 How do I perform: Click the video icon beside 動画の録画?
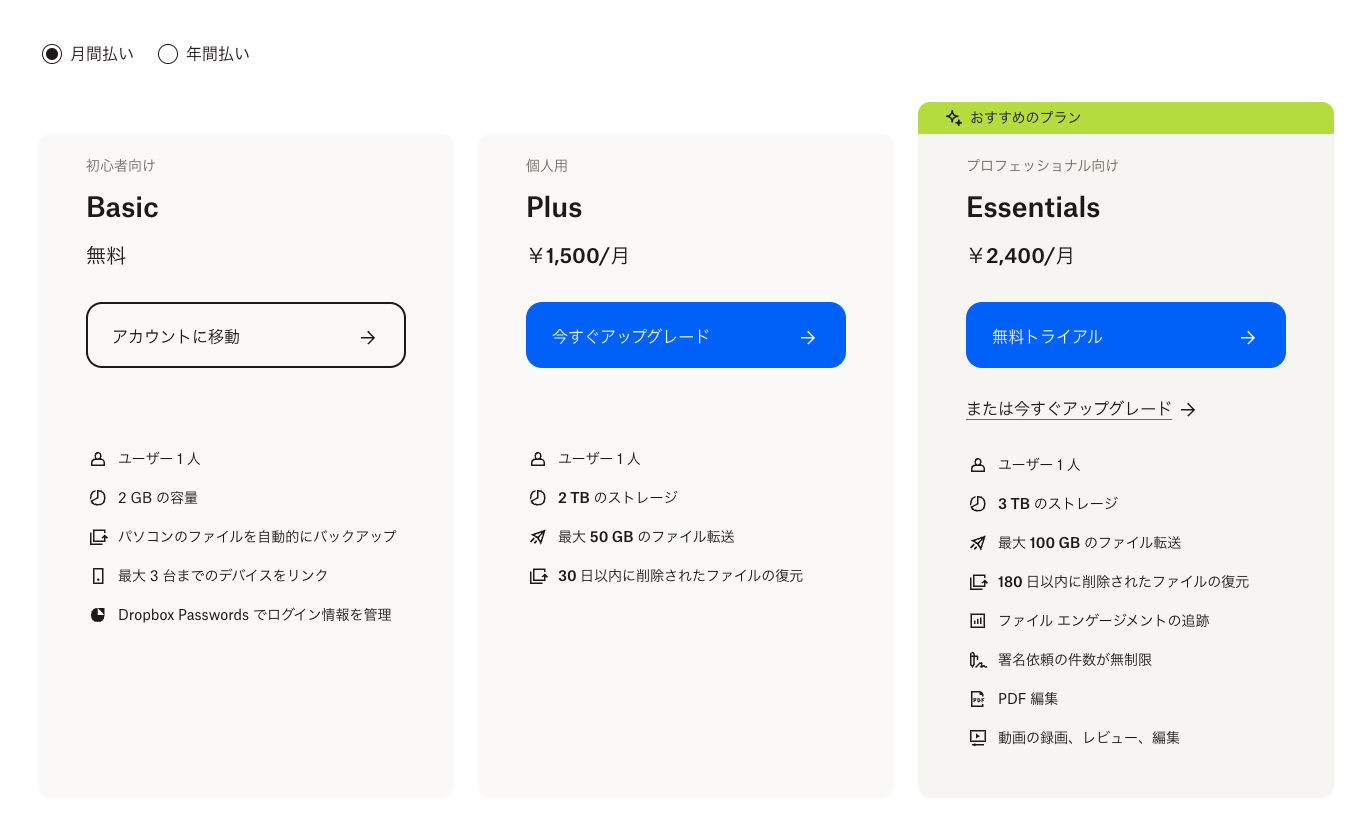click(x=978, y=738)
